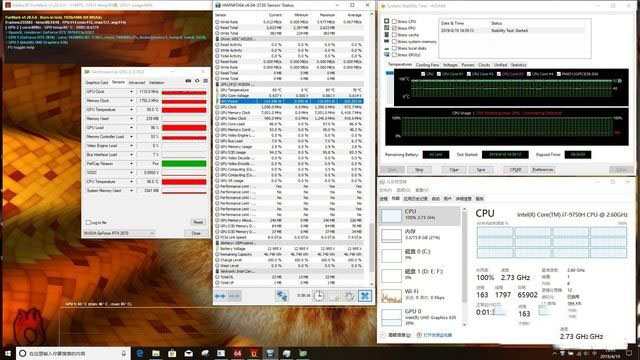Click Clear button in stability test

[x=454, y=169]
